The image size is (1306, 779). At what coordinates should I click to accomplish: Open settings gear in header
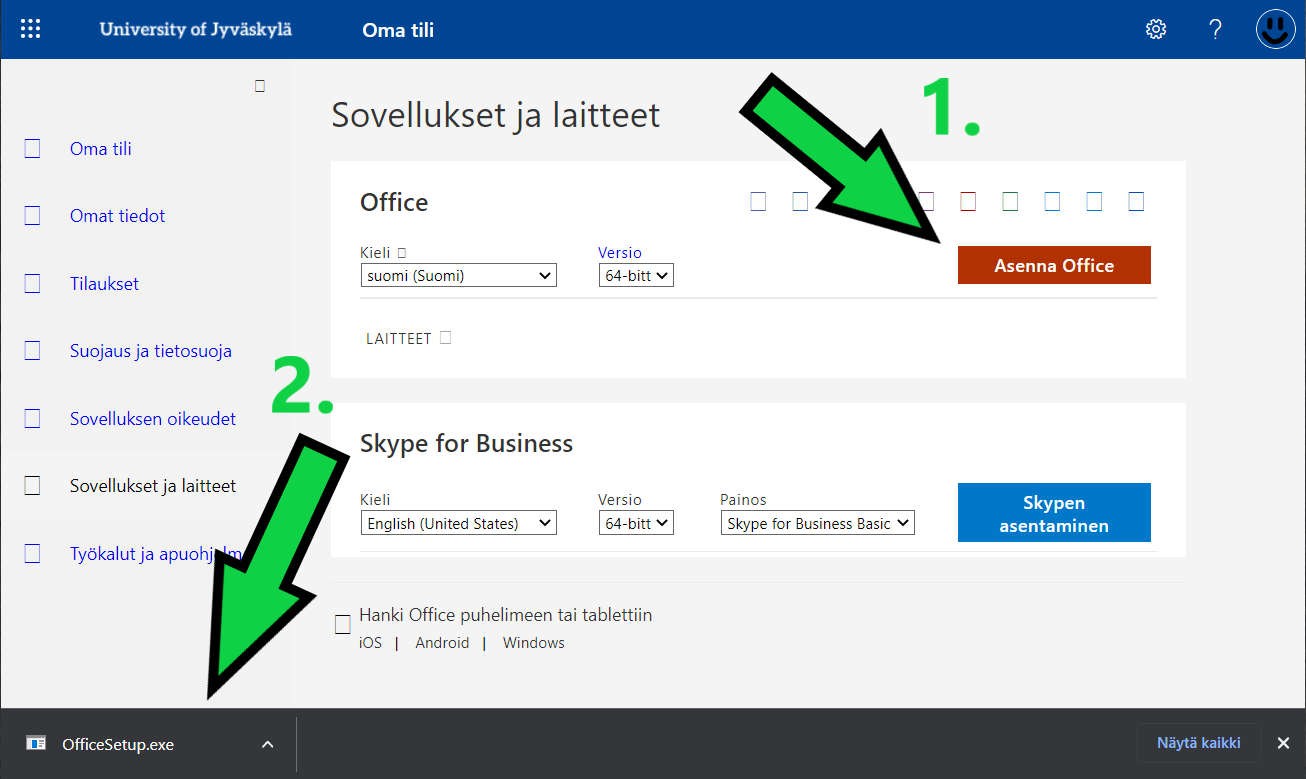tap(1155, 29)
